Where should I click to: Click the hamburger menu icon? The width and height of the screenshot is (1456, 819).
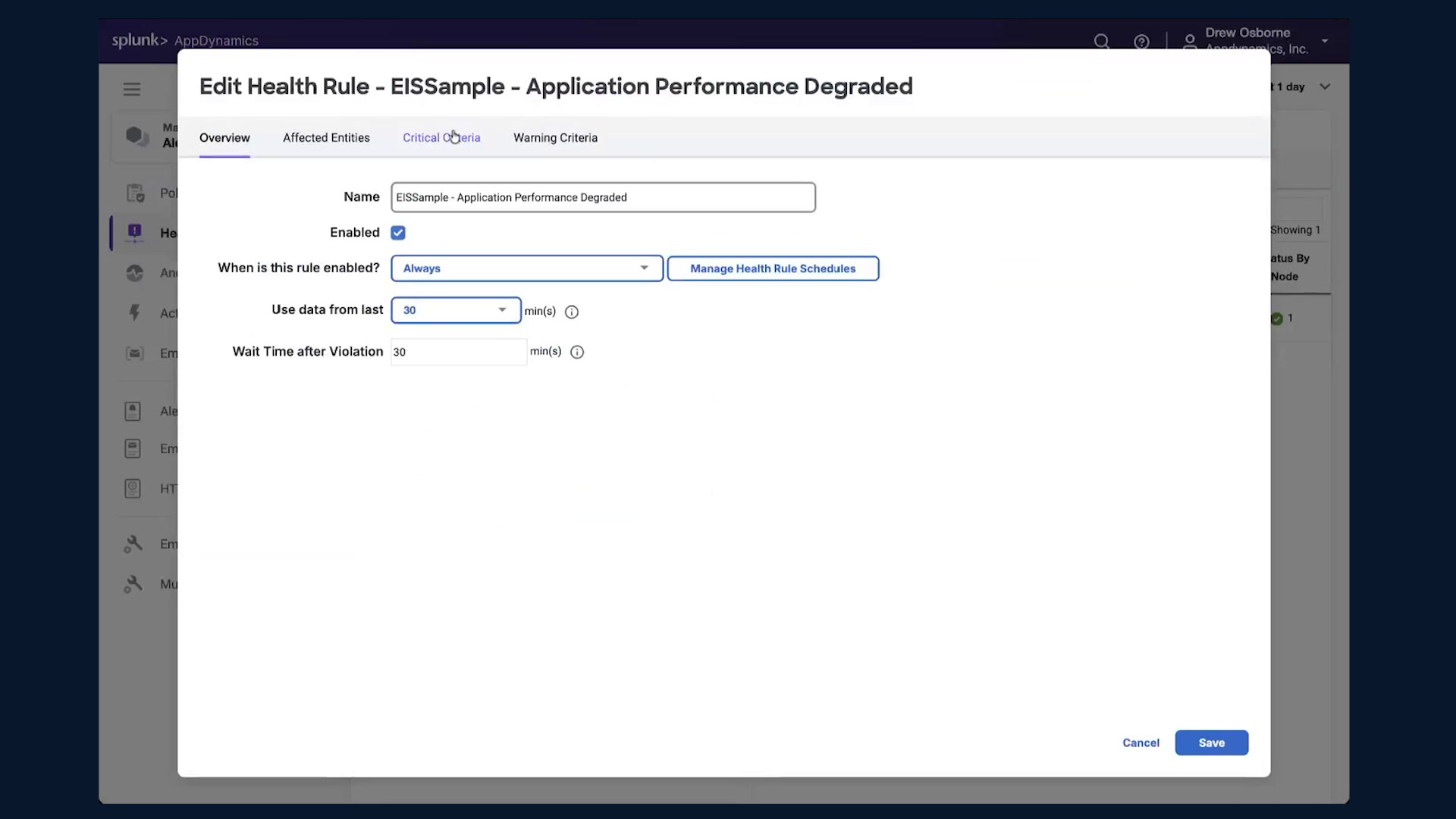click(x=132, y=89)
